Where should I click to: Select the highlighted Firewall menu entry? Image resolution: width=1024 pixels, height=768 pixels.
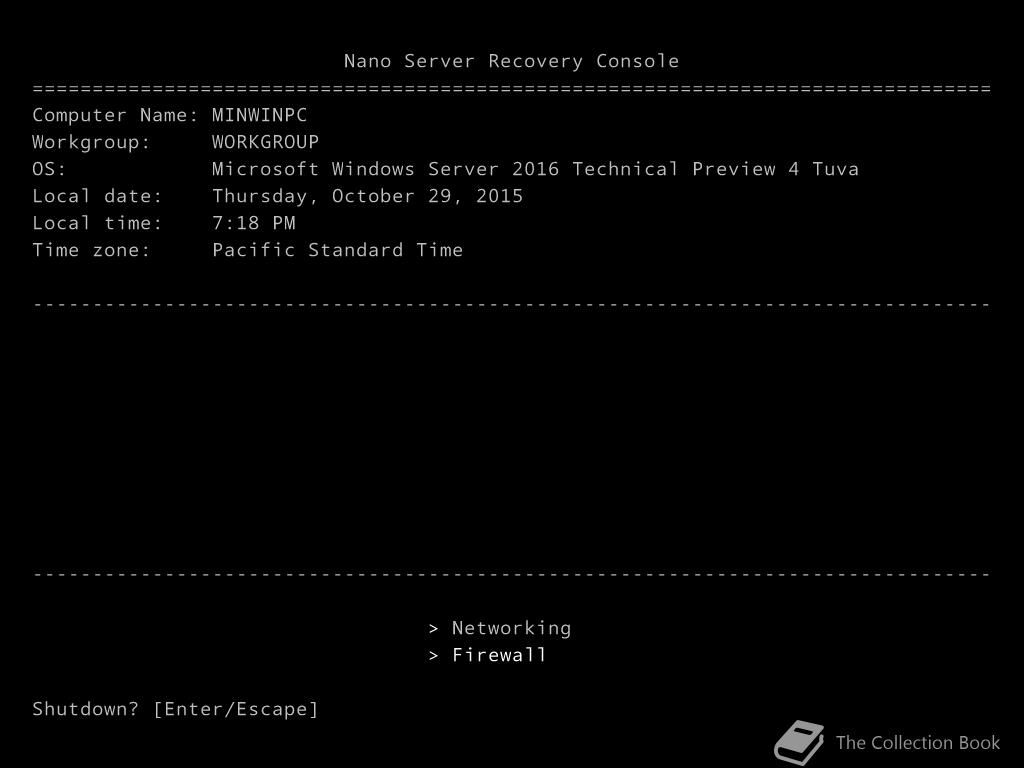coord(499,655)
